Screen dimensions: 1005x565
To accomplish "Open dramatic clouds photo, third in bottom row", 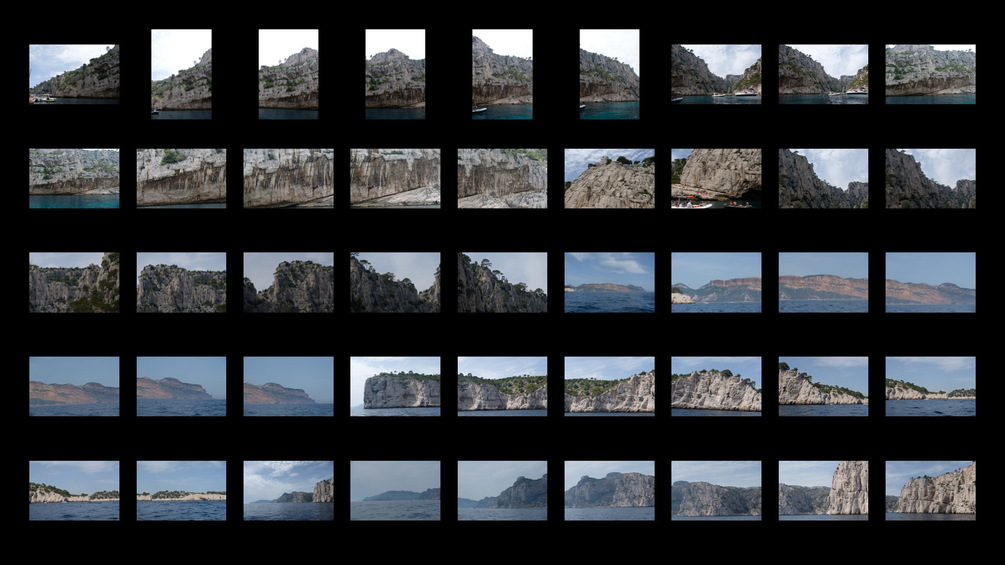I will click(x=288, y=491).
